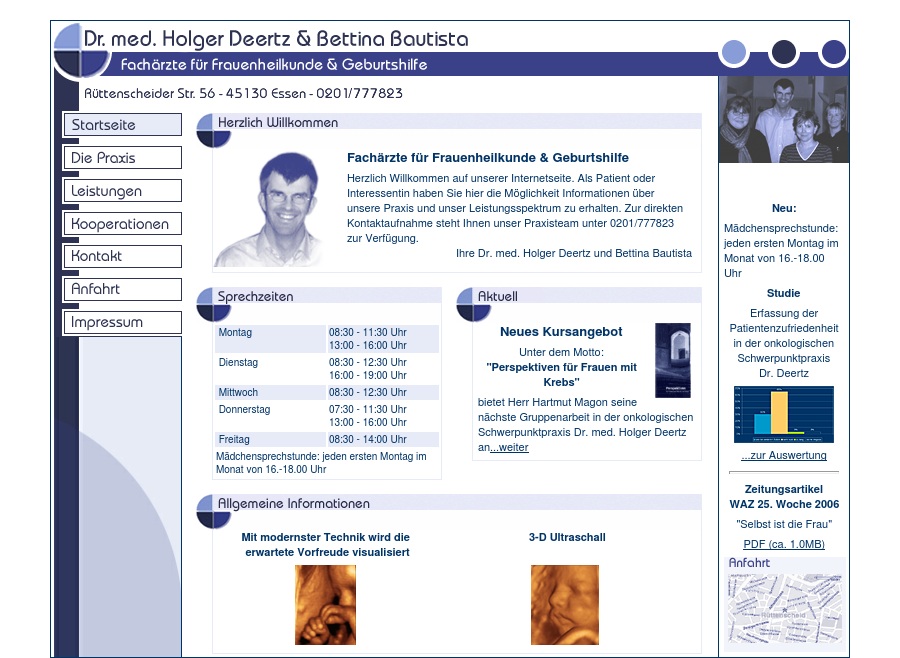Follow the ...weiter link in Aktuell
The image size is (900, 658).
tap(509, 448)
